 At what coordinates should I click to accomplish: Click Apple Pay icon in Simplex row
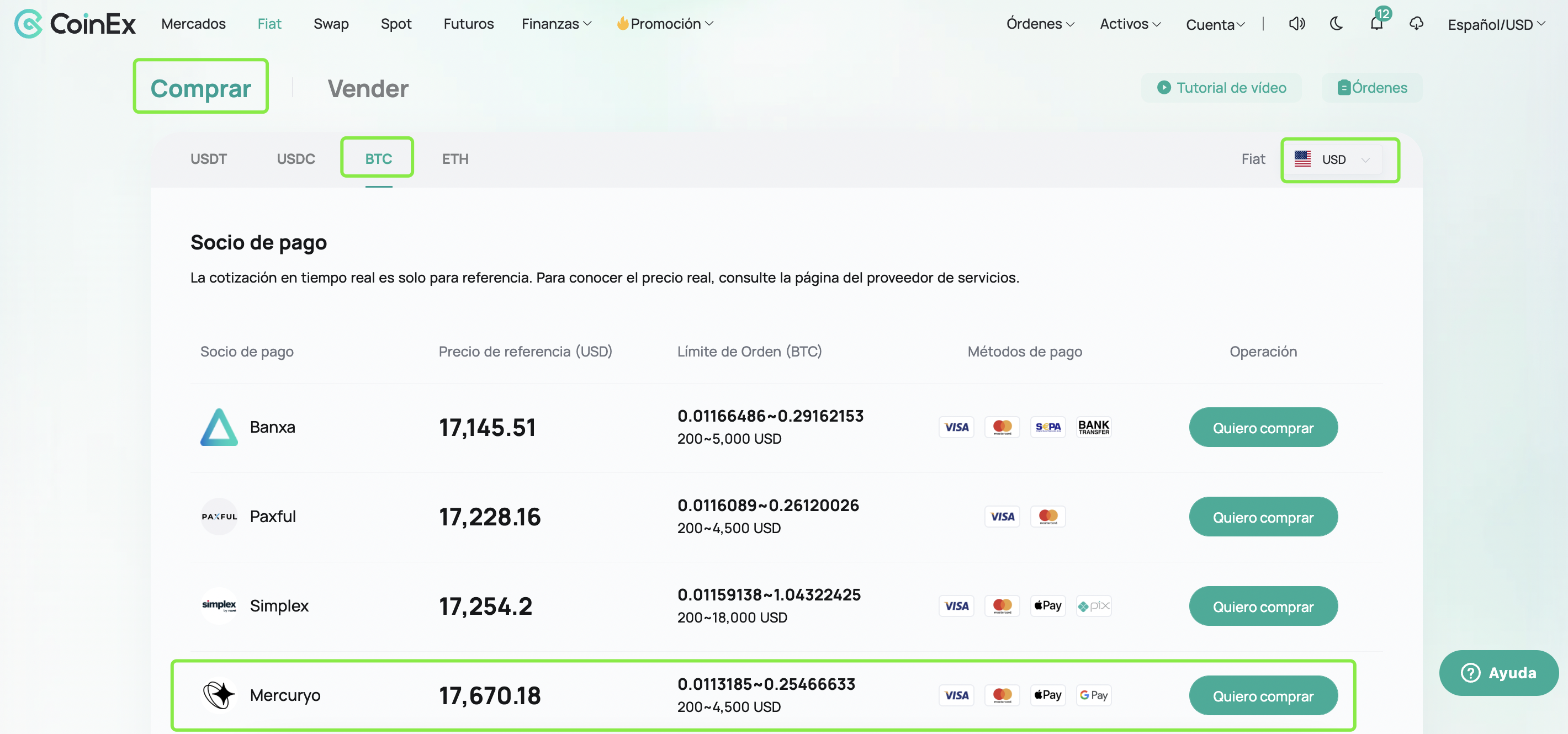[1047, 605]
